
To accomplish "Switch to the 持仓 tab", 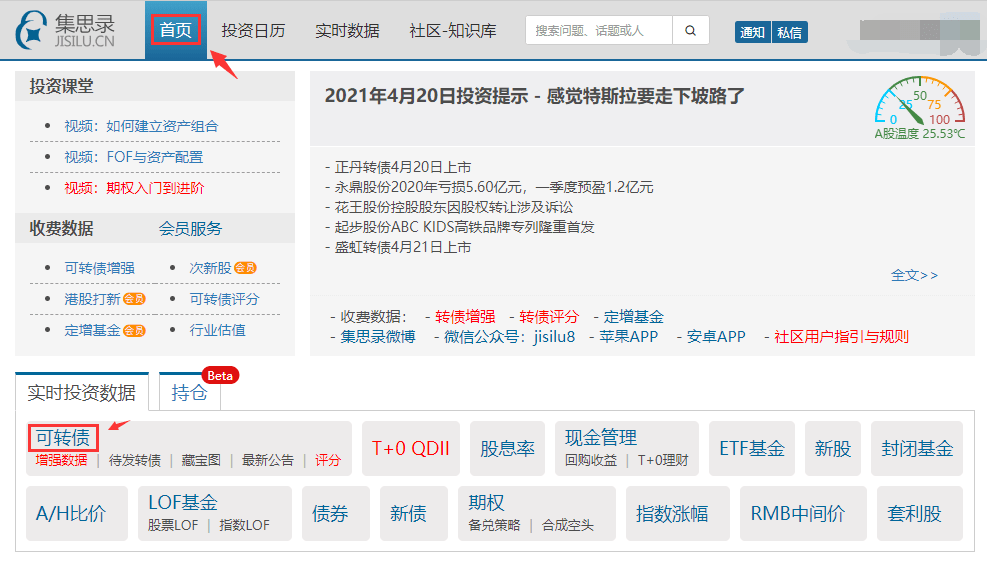I will (189, 393).
